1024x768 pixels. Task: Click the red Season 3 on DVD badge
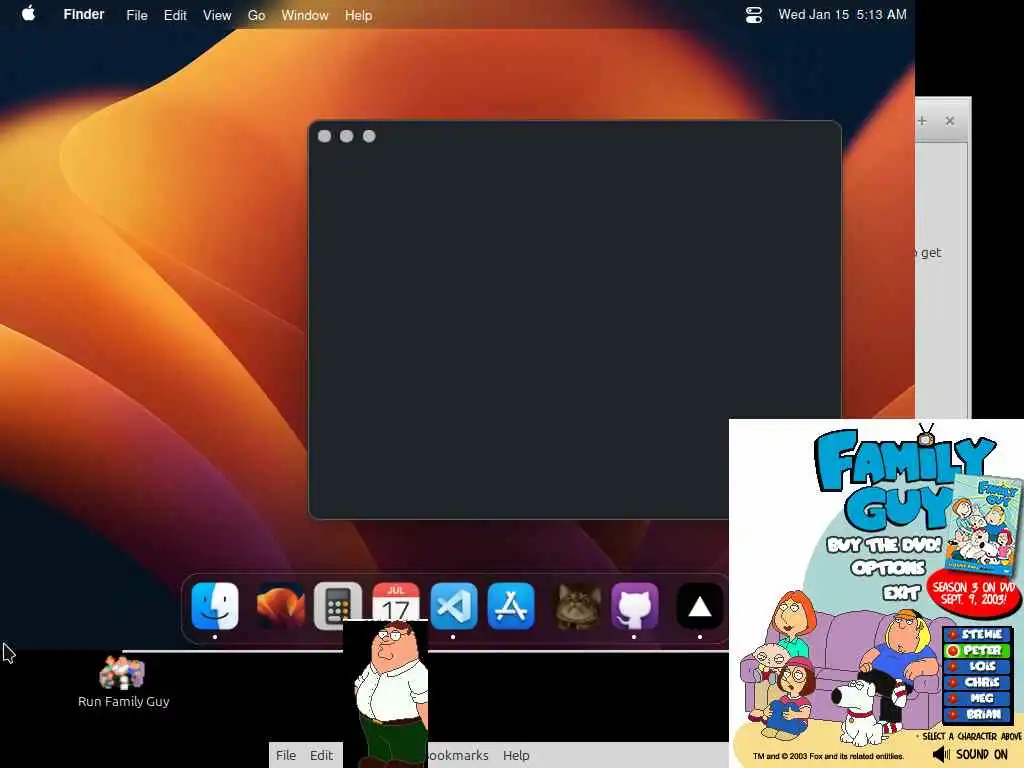pos(974,593)
